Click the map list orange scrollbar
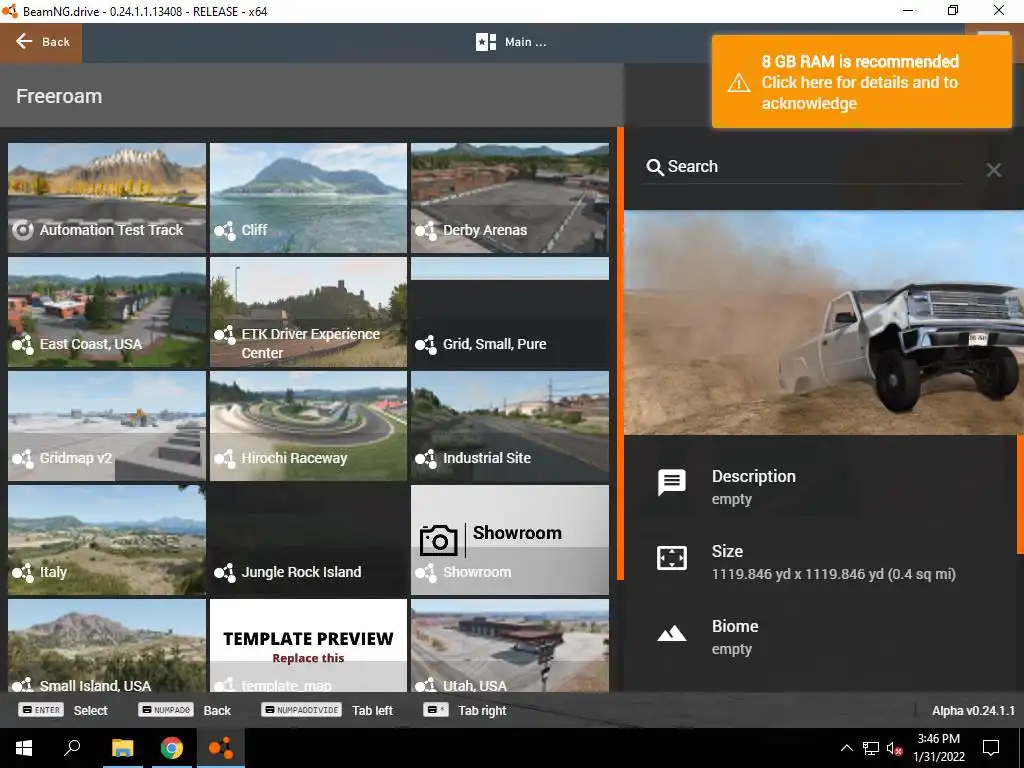 click(620, 353)
